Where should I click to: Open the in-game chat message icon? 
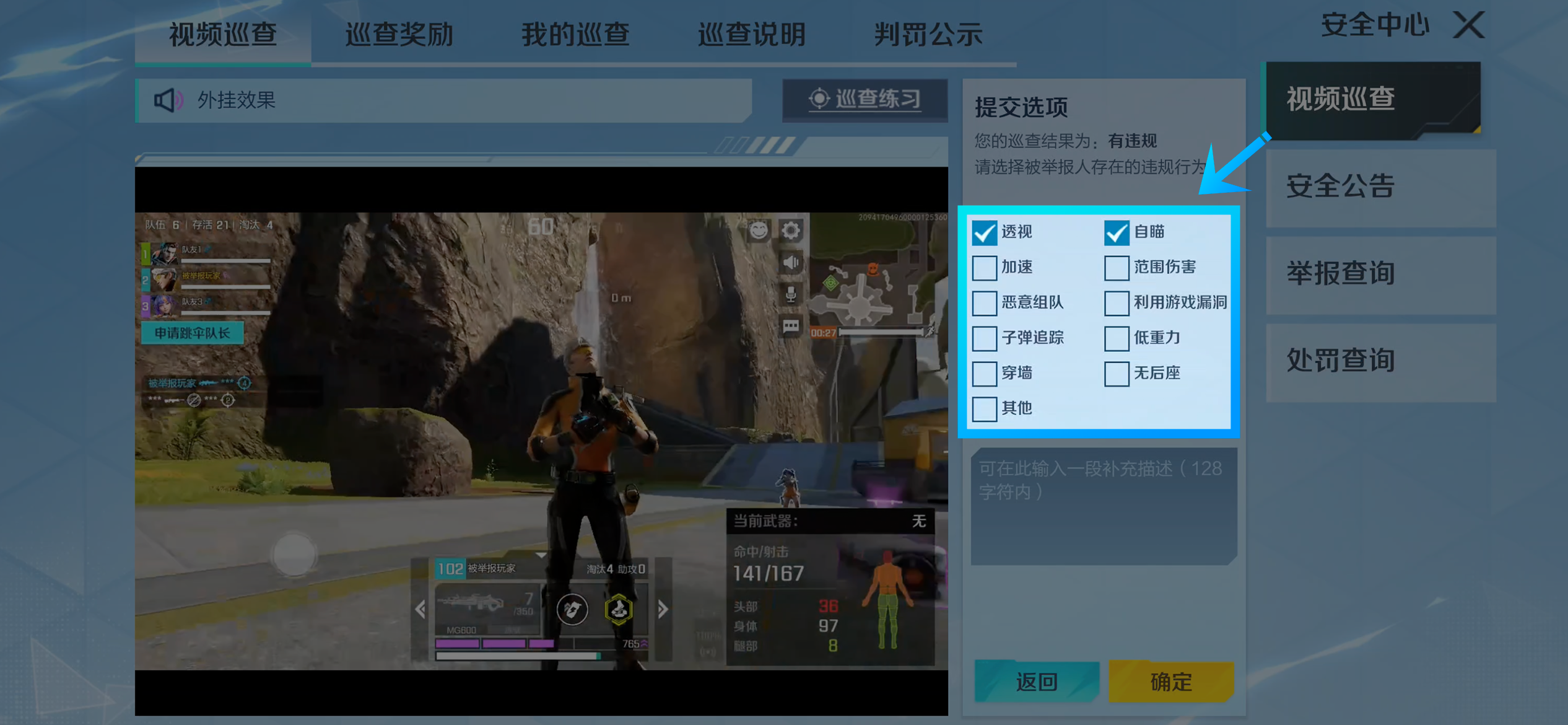(791, 326)
